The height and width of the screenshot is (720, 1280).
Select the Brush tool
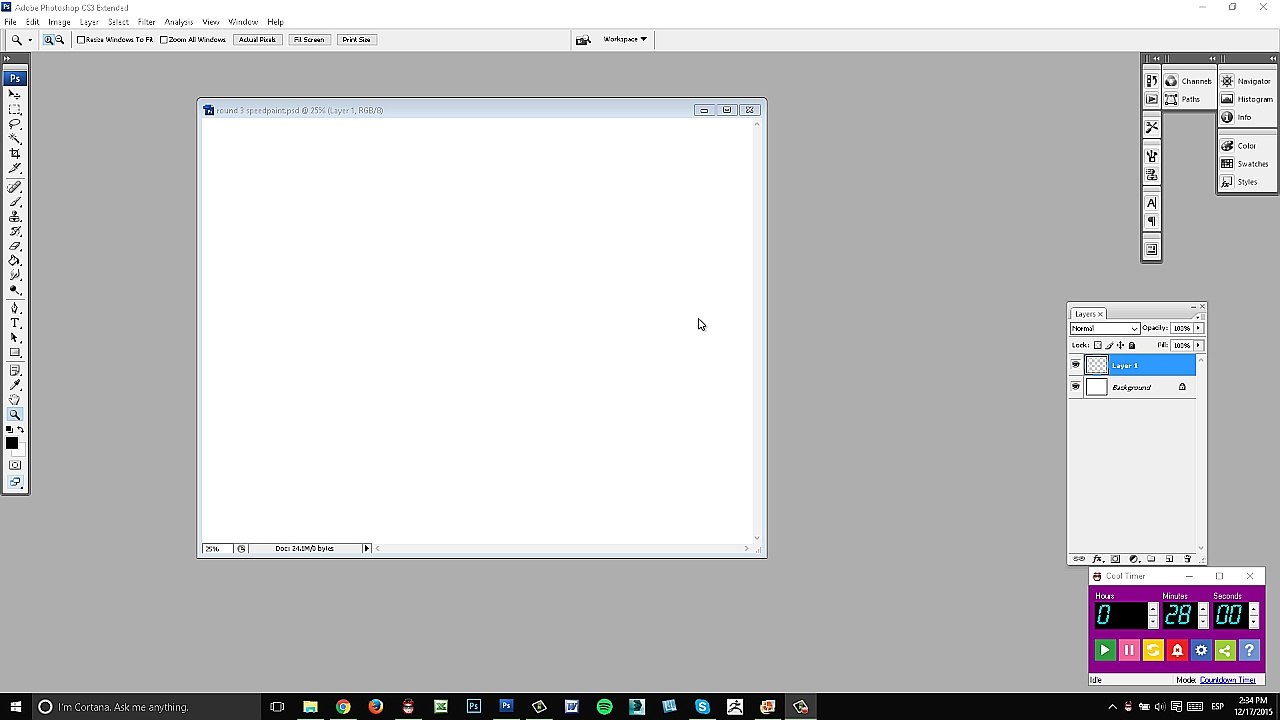coord(15,202)
